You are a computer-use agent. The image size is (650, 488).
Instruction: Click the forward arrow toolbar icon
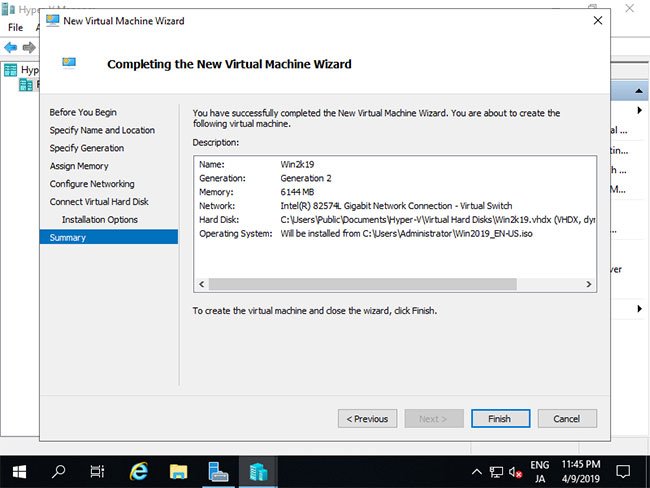pyautogui.click(x=29, y=48)
